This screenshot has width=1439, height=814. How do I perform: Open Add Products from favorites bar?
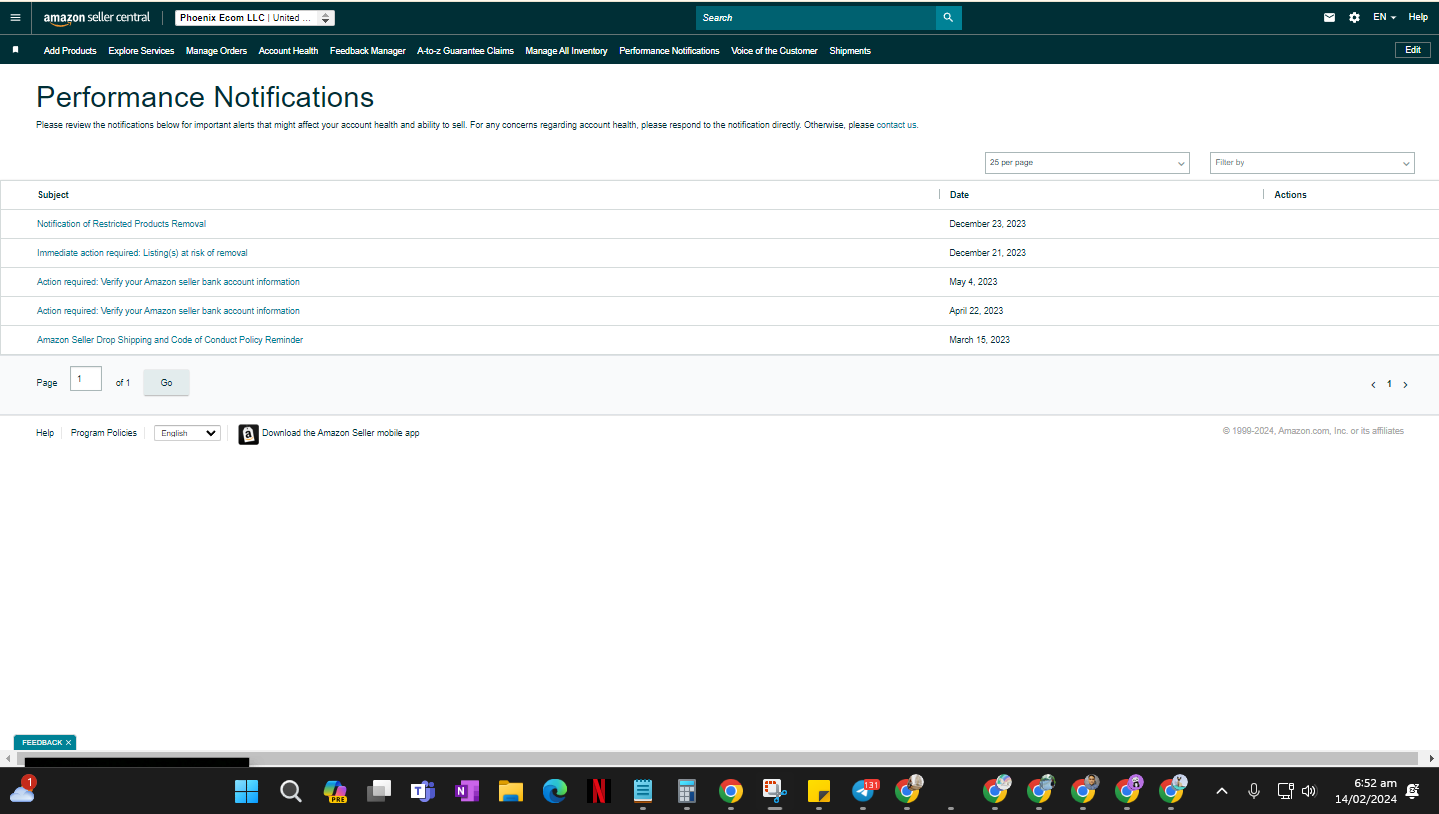[70, 51]
